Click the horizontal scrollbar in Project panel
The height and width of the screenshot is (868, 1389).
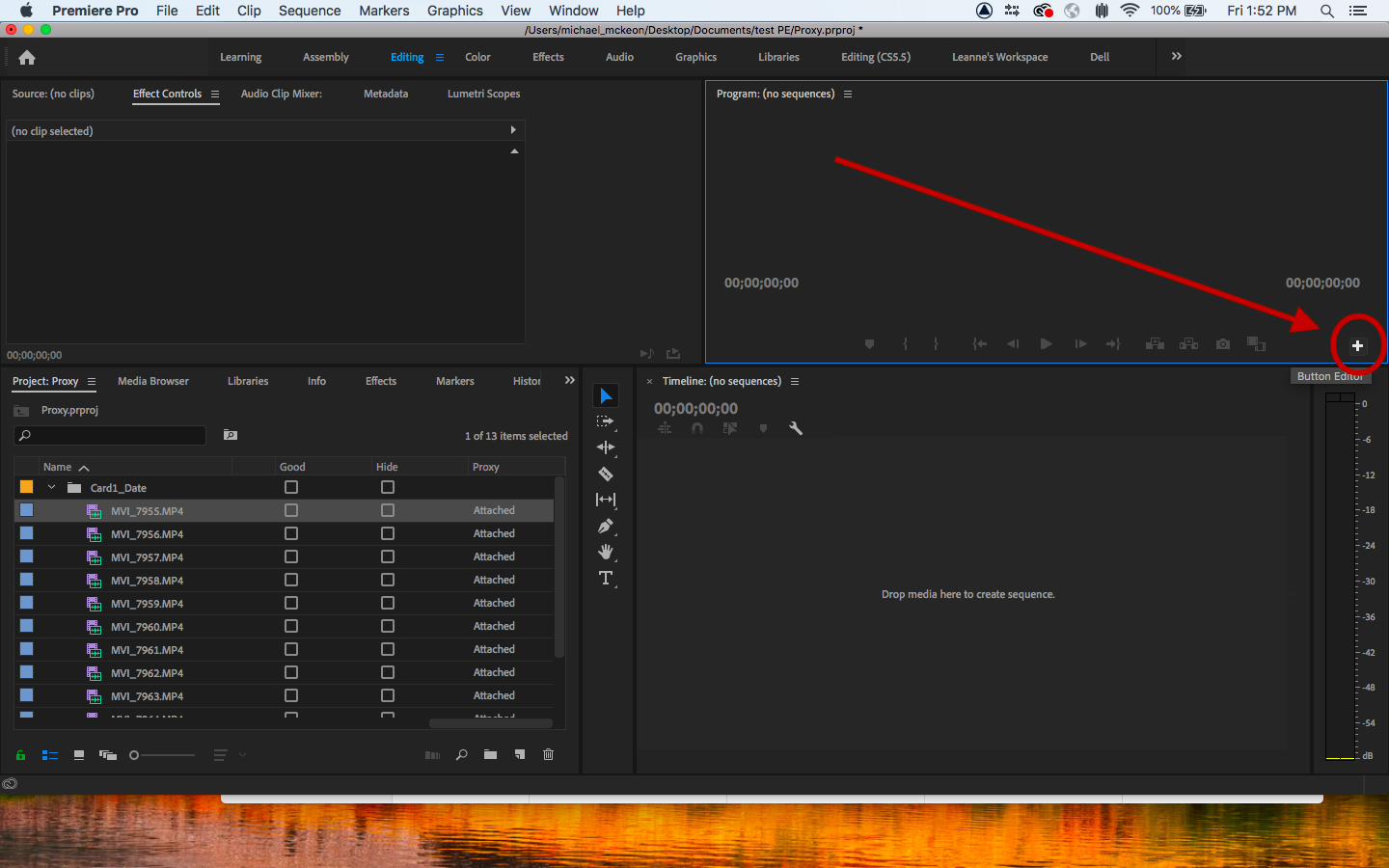point(490,723)
